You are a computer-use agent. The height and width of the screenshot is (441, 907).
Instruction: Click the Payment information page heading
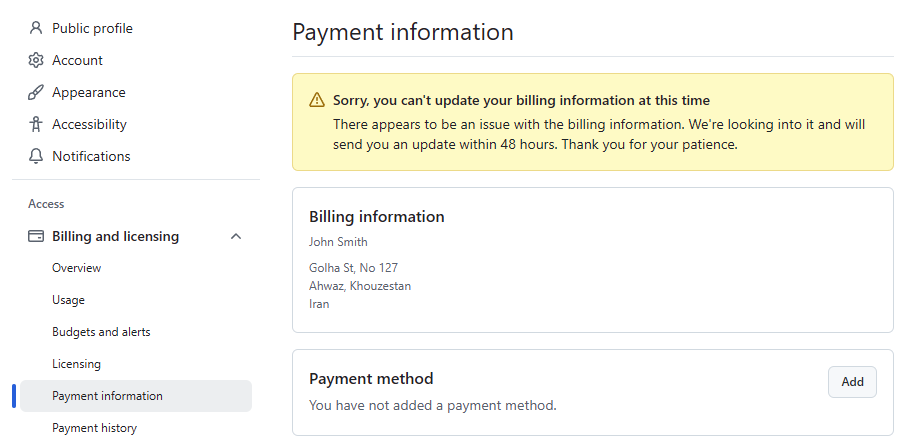pyautogui.click(x=402, y=32)
